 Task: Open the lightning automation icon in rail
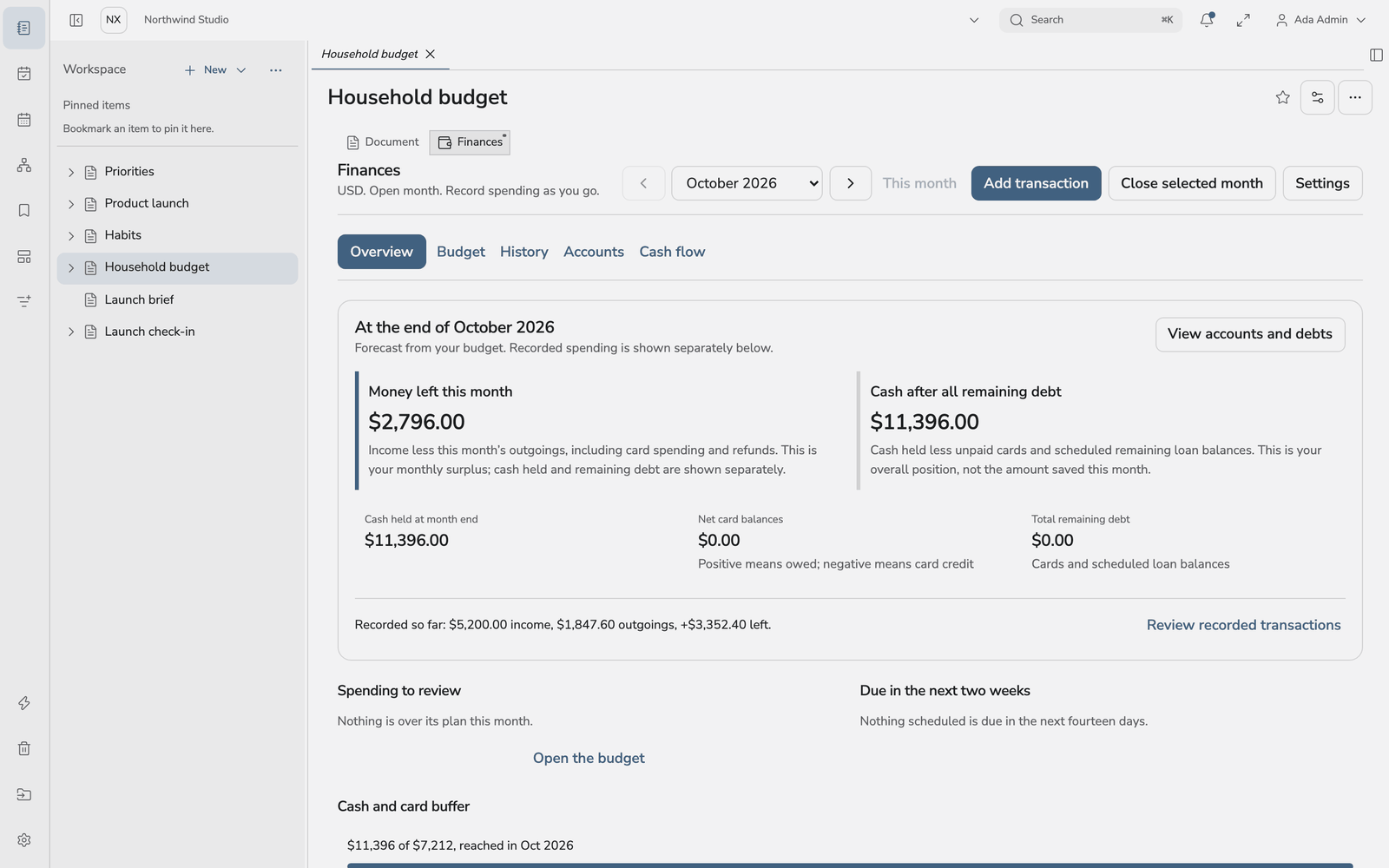click(x=24, y=703)
